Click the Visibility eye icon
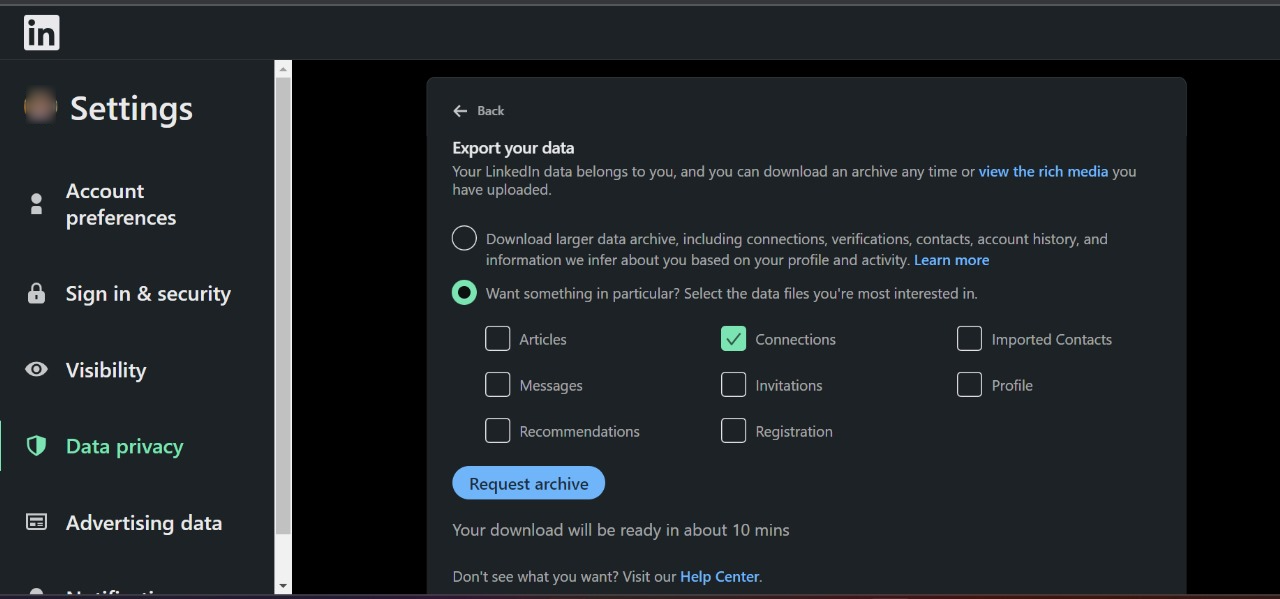This screenshot has height=599, width=1280. 37,370
